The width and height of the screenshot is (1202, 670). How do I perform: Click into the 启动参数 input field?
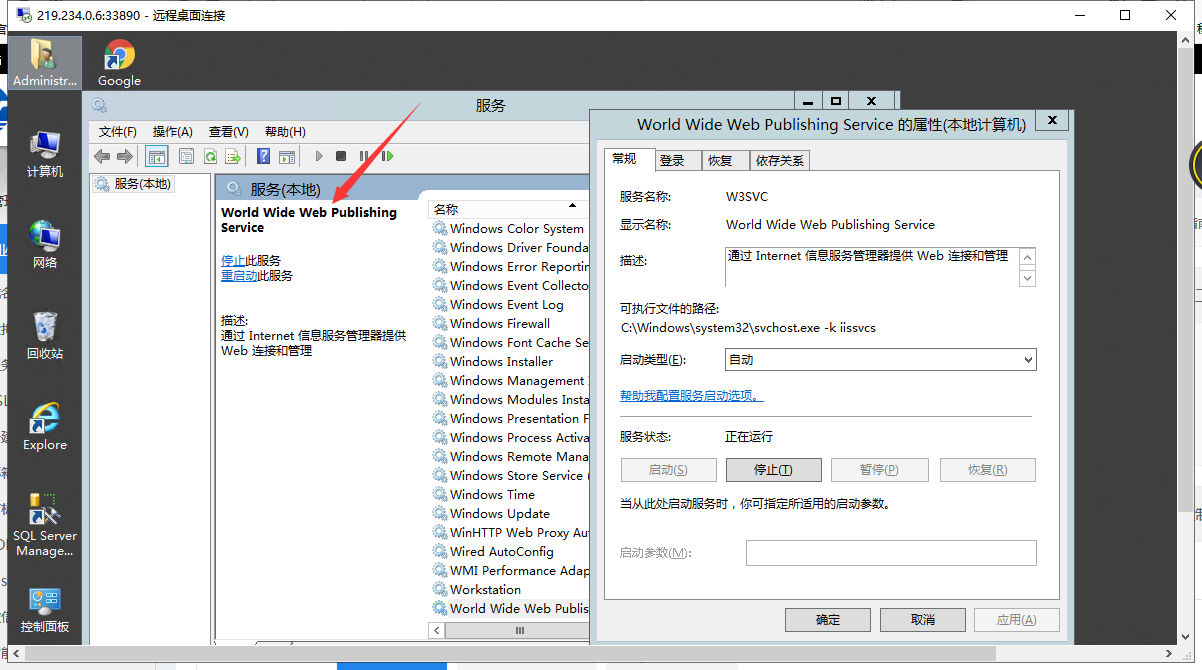(891, 553)
